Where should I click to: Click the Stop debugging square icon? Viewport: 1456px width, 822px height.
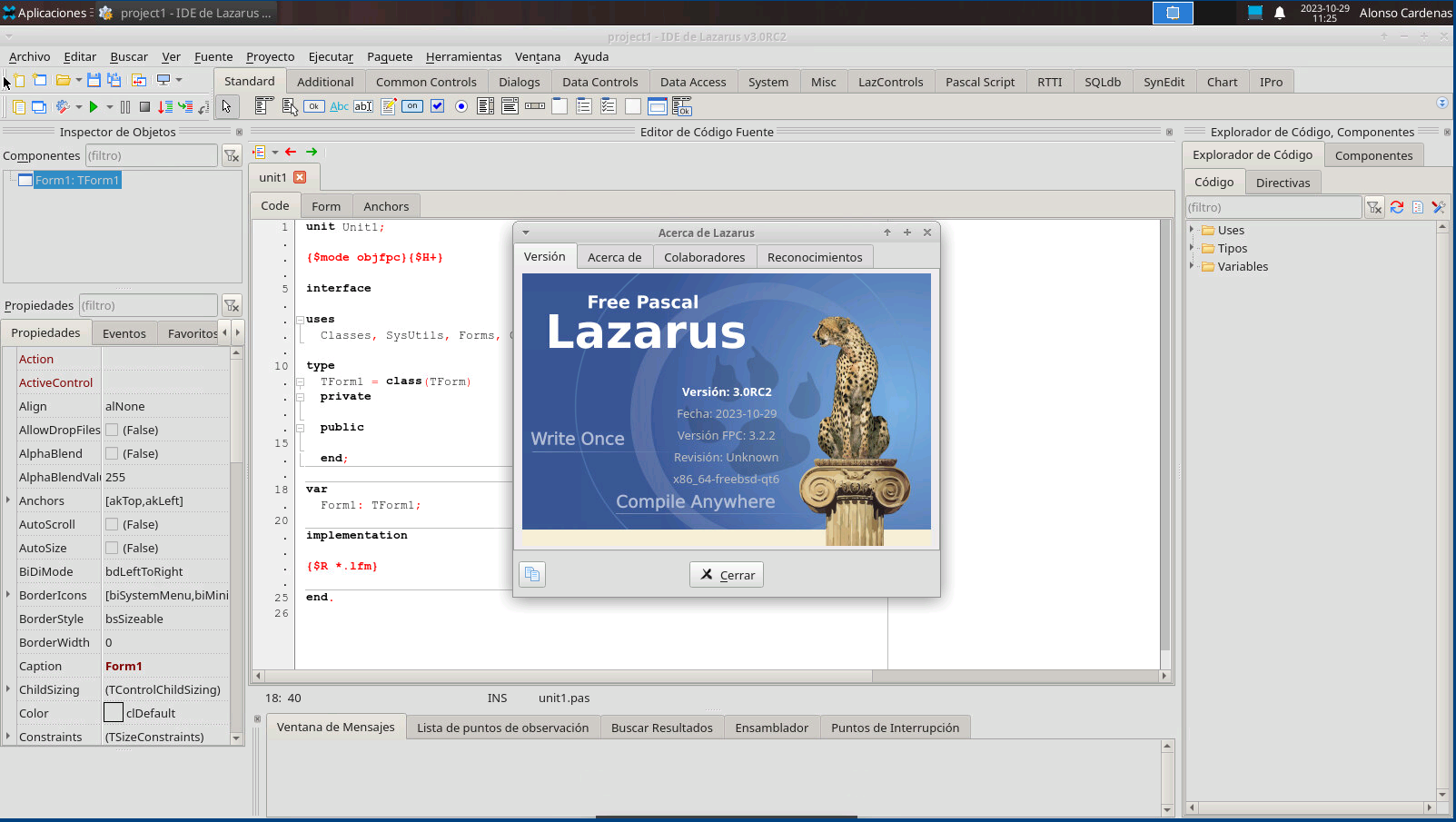[144, 106]
